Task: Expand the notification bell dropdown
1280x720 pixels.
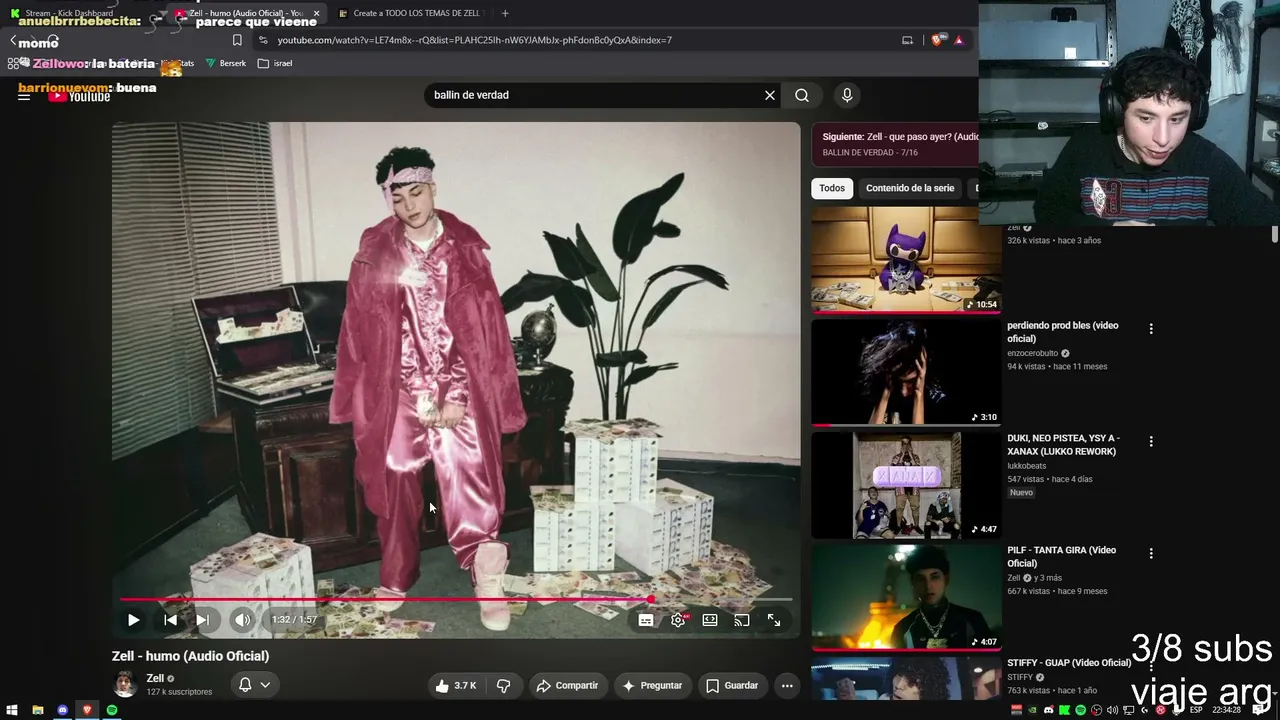Action: (254, 685)
